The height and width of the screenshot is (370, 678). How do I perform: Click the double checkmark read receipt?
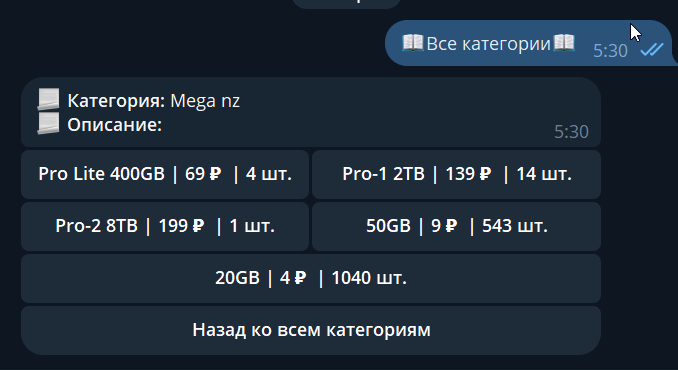(x=652, y=50)
